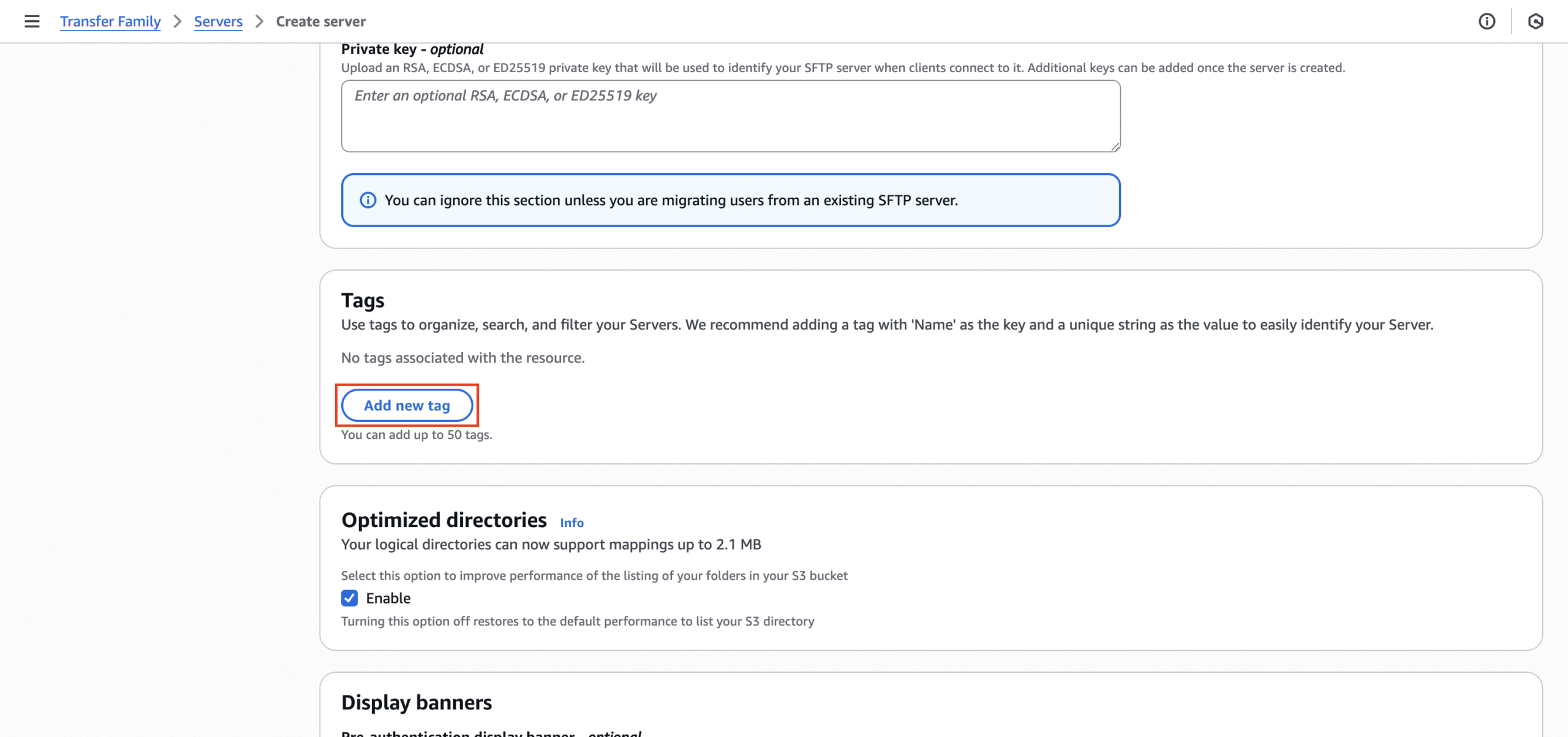Click the Optimized directories heading
This screenshot has height=737, width=1568.
443,520
